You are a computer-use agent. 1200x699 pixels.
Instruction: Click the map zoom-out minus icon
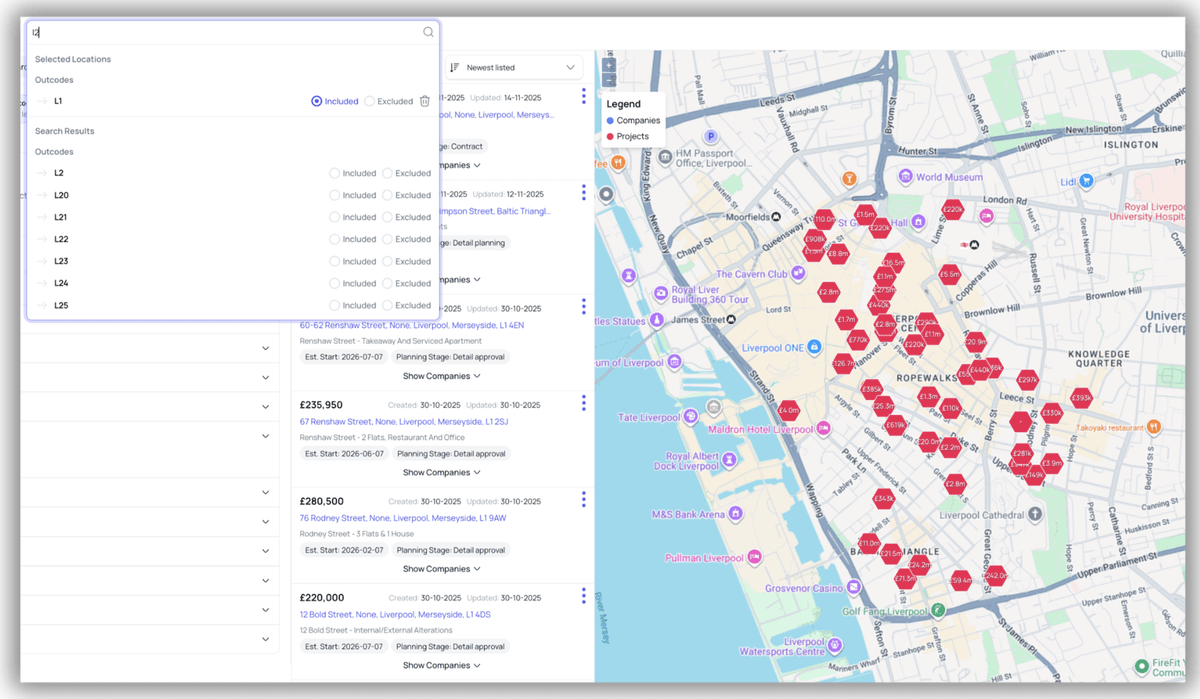[x=608, y=79]
